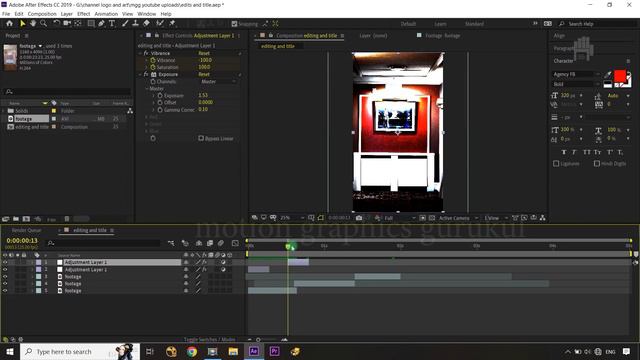Click the snapshot camera icon in viewer

[359, 218]
